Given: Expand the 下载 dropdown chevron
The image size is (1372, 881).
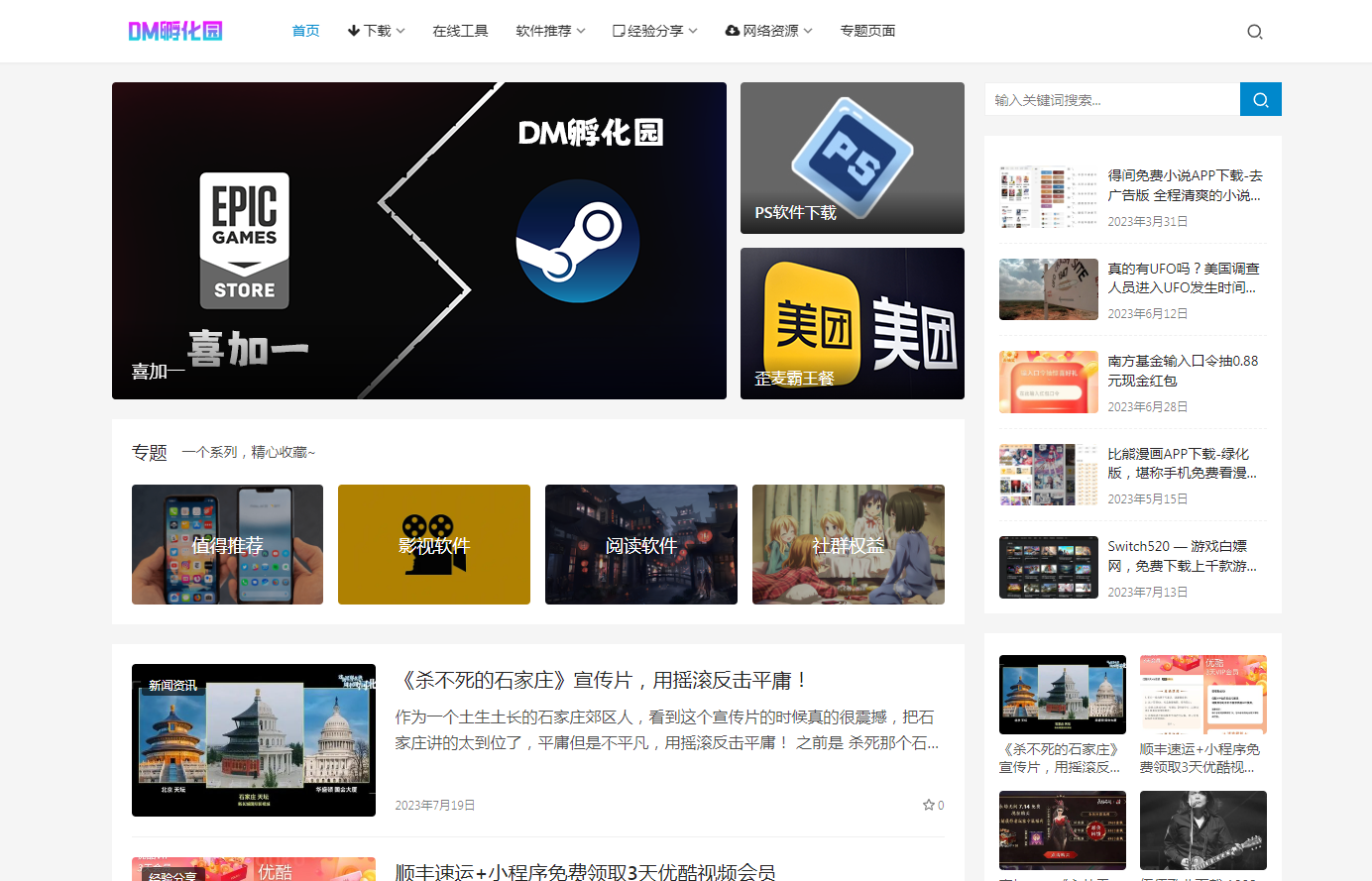Looking at the screenshot, I should (x=400, y=31).
